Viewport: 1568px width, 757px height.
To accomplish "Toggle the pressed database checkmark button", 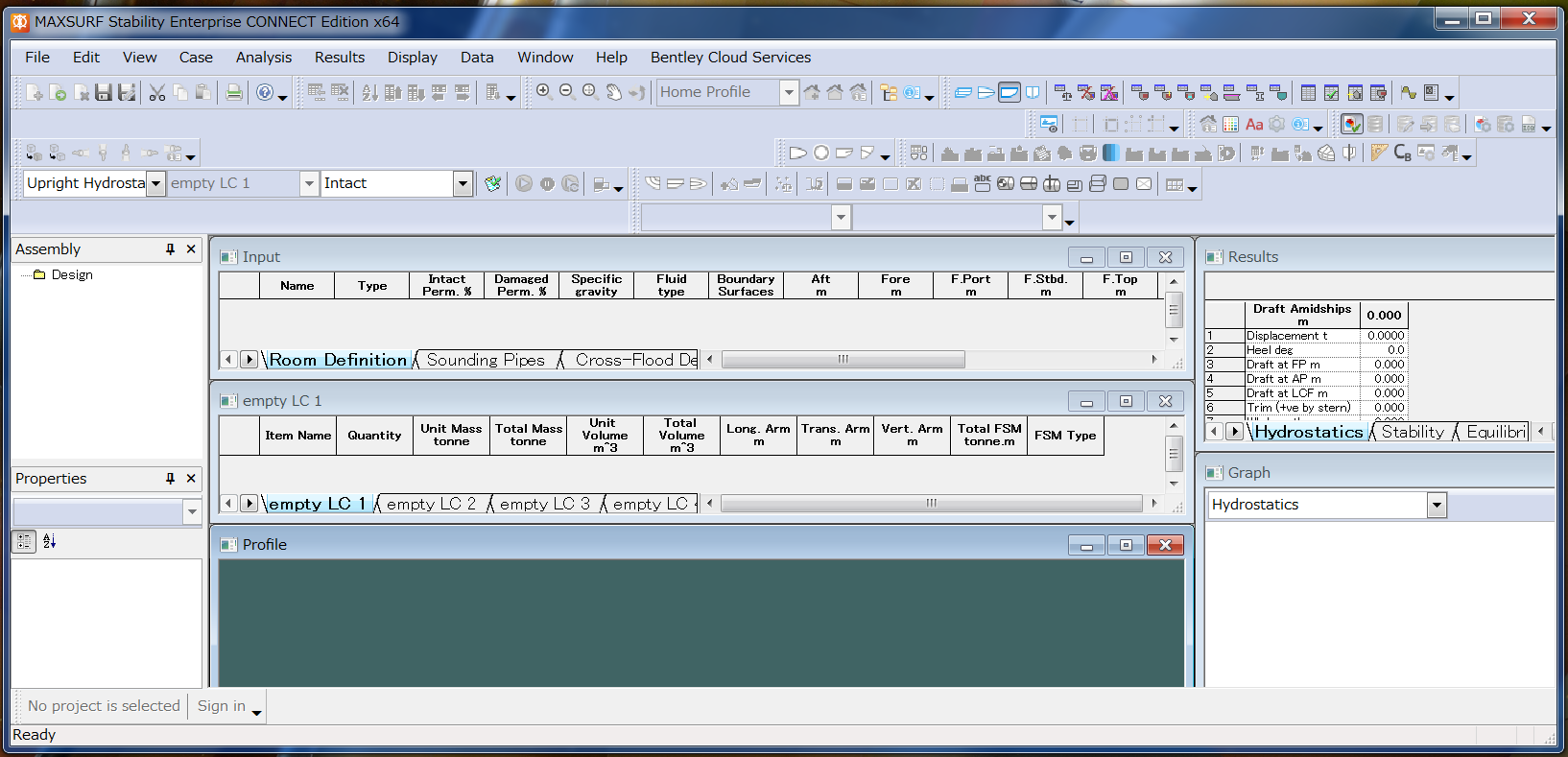I will (x=1352, y=124).
